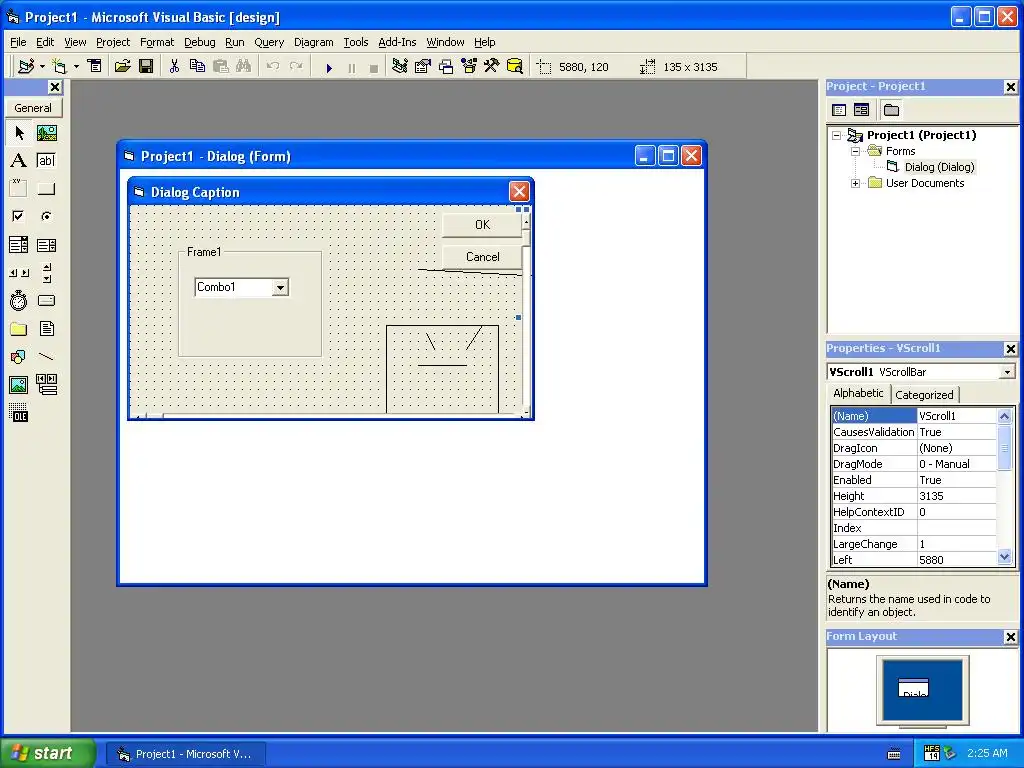Select the Label control tool

point(19,161)
